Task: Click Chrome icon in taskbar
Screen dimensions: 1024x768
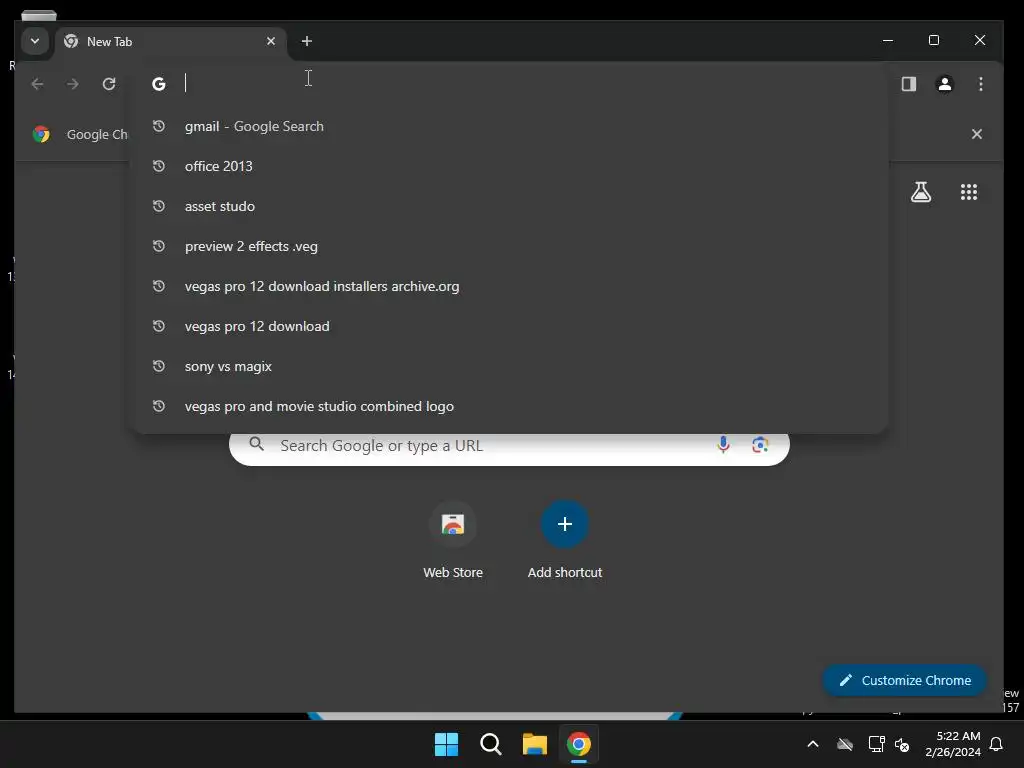Action: [579, 744]
